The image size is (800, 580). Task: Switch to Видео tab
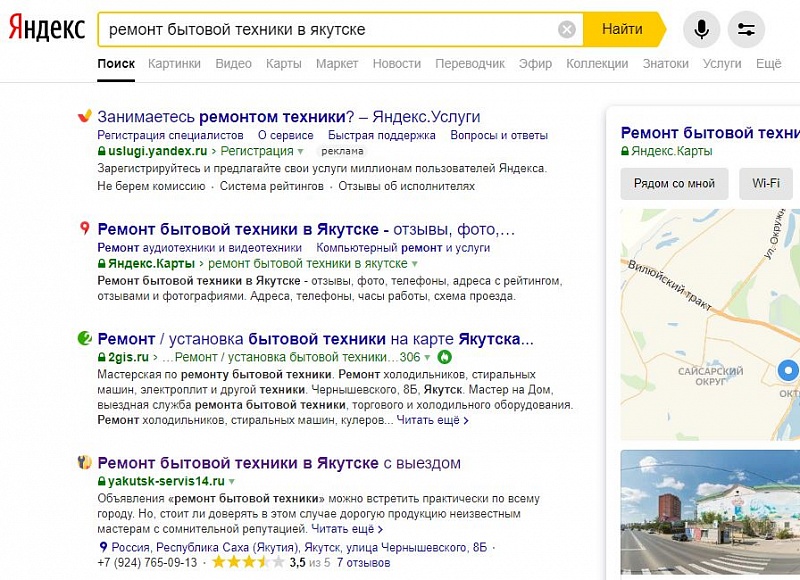(x=233, y=64)
